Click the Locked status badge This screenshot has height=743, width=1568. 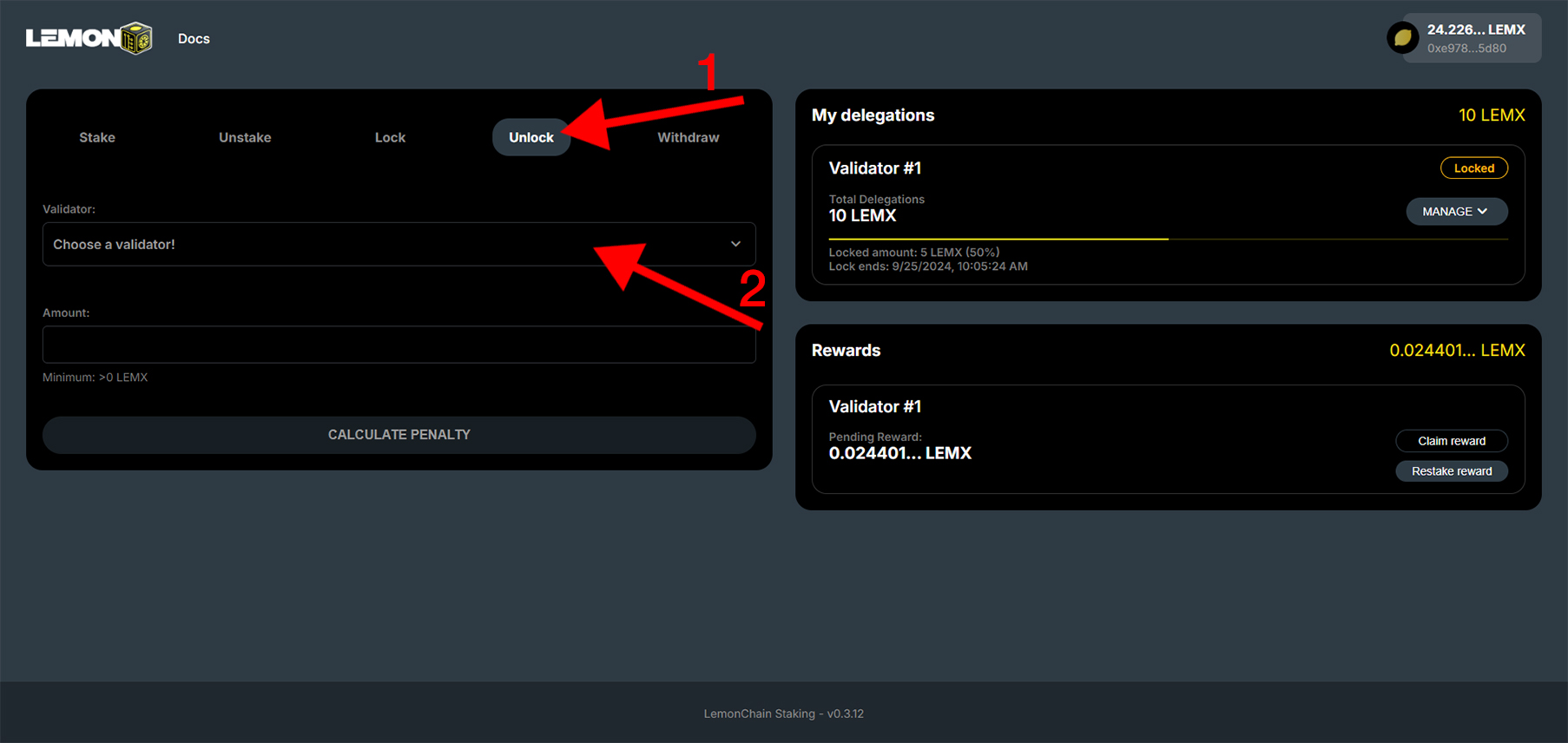(x=1473, y=168)
